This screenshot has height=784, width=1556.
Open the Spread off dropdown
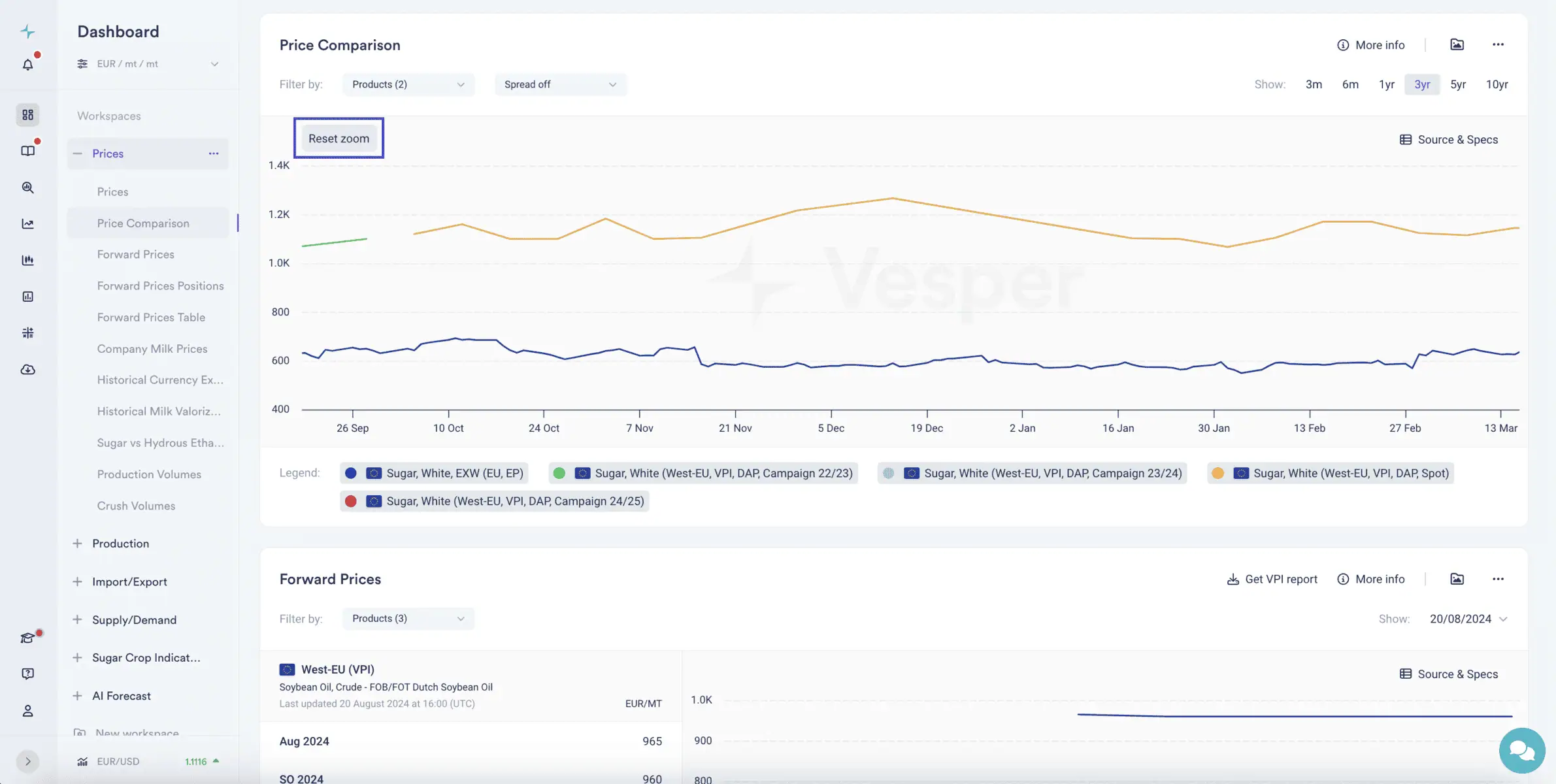tap(561, 84)
